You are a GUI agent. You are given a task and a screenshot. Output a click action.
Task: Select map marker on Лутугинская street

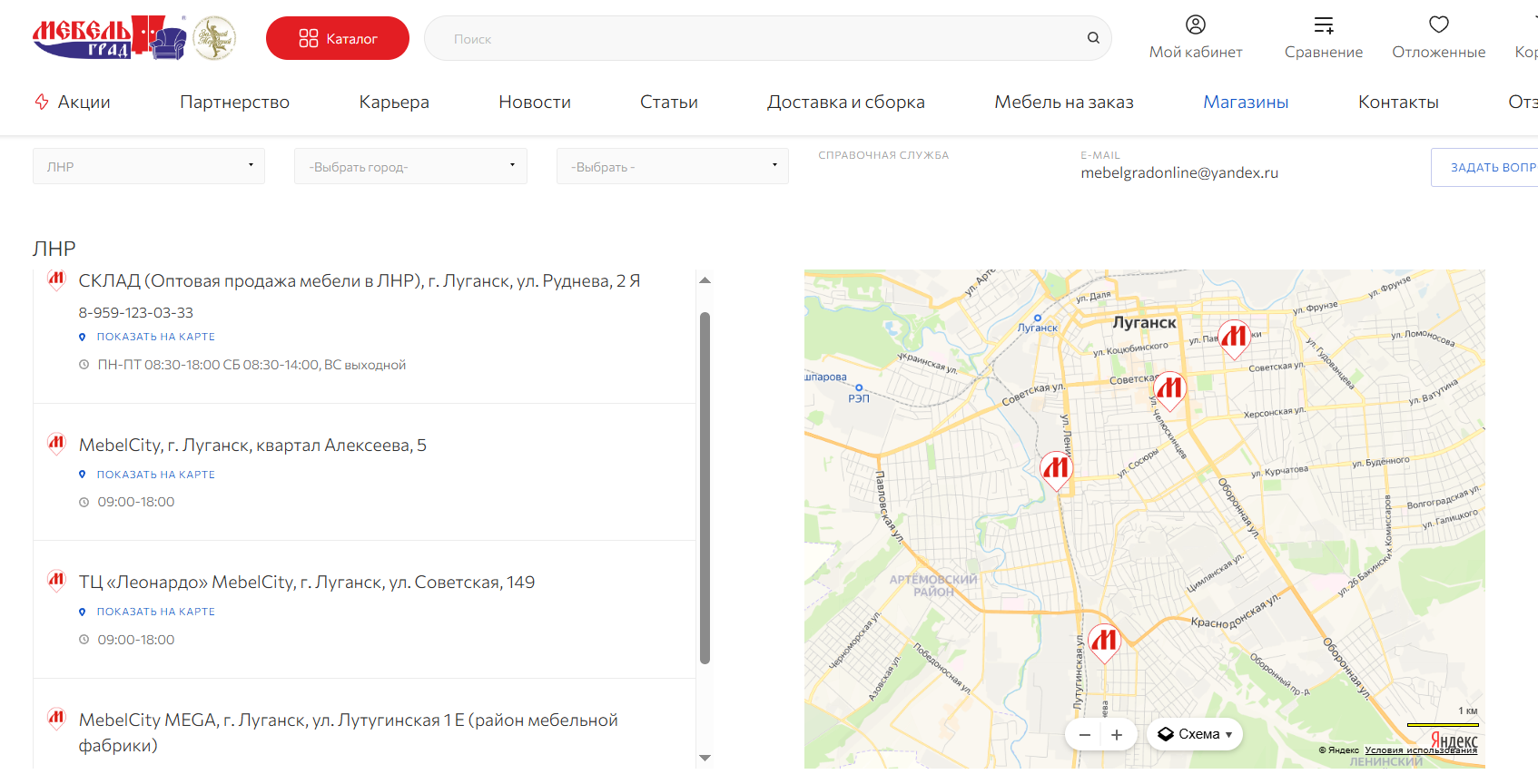click(x=1104, y=642)
